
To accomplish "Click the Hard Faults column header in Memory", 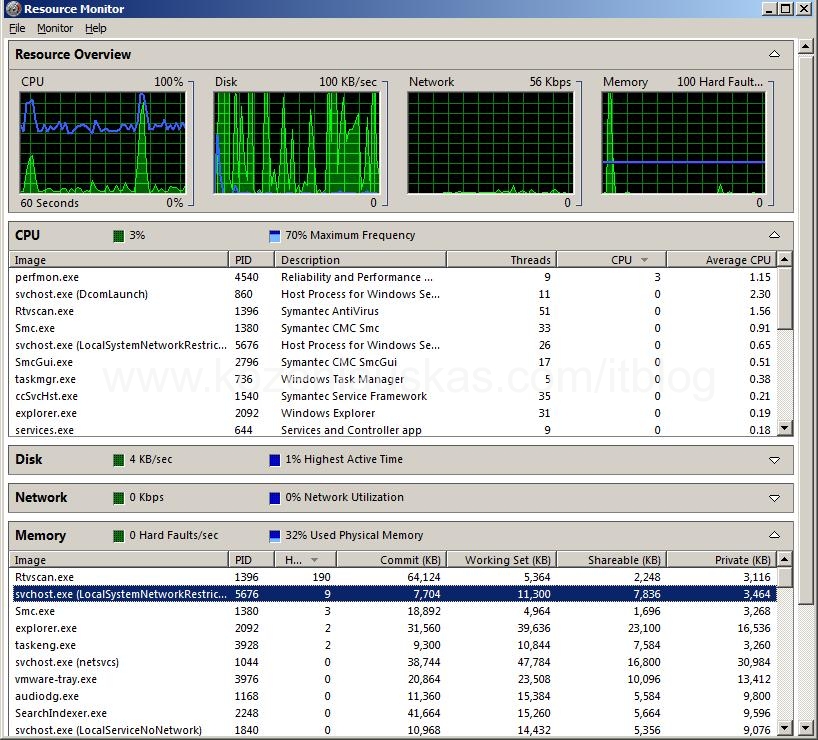I will tap(305, 560).
